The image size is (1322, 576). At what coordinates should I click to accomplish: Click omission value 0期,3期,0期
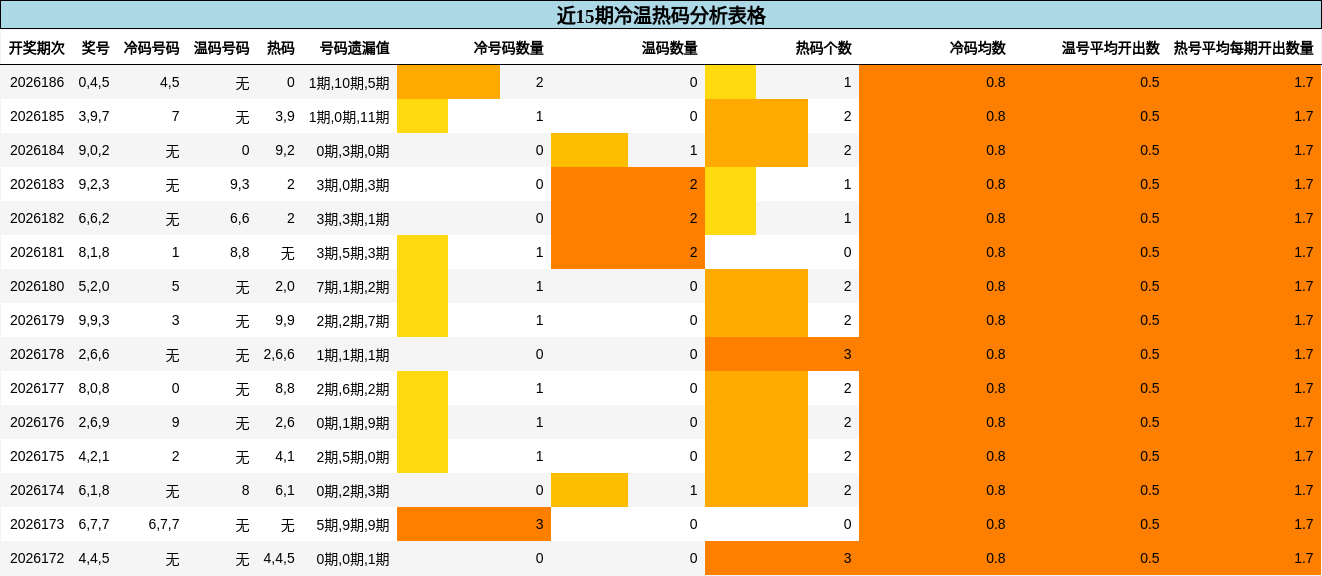click(x=353, y=151)
